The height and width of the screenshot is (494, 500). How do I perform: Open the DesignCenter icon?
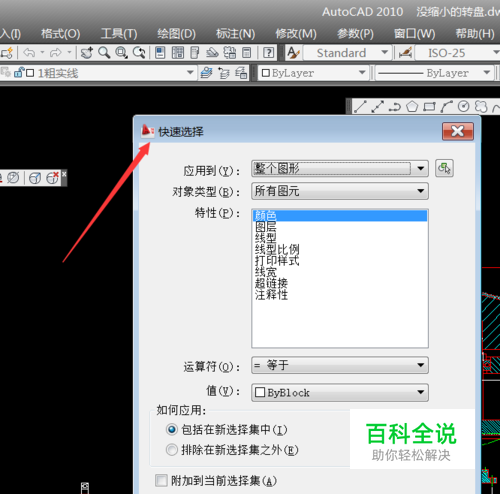178,53
